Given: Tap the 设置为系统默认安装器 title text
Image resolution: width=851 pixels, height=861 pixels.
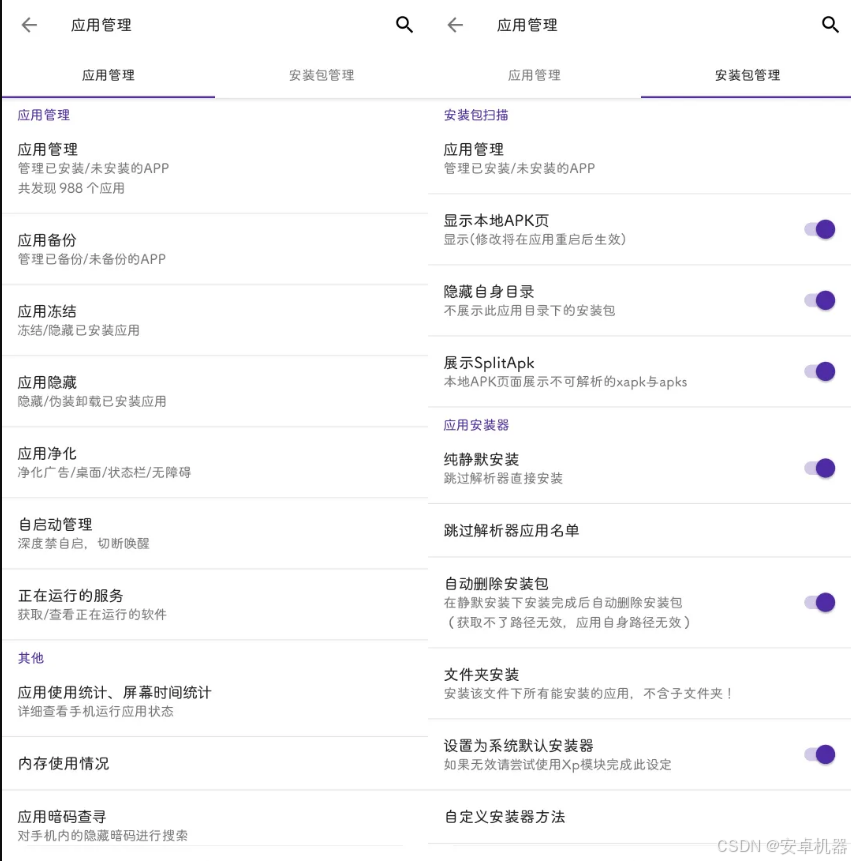Looking at the screenshot, I should (519, 746).
